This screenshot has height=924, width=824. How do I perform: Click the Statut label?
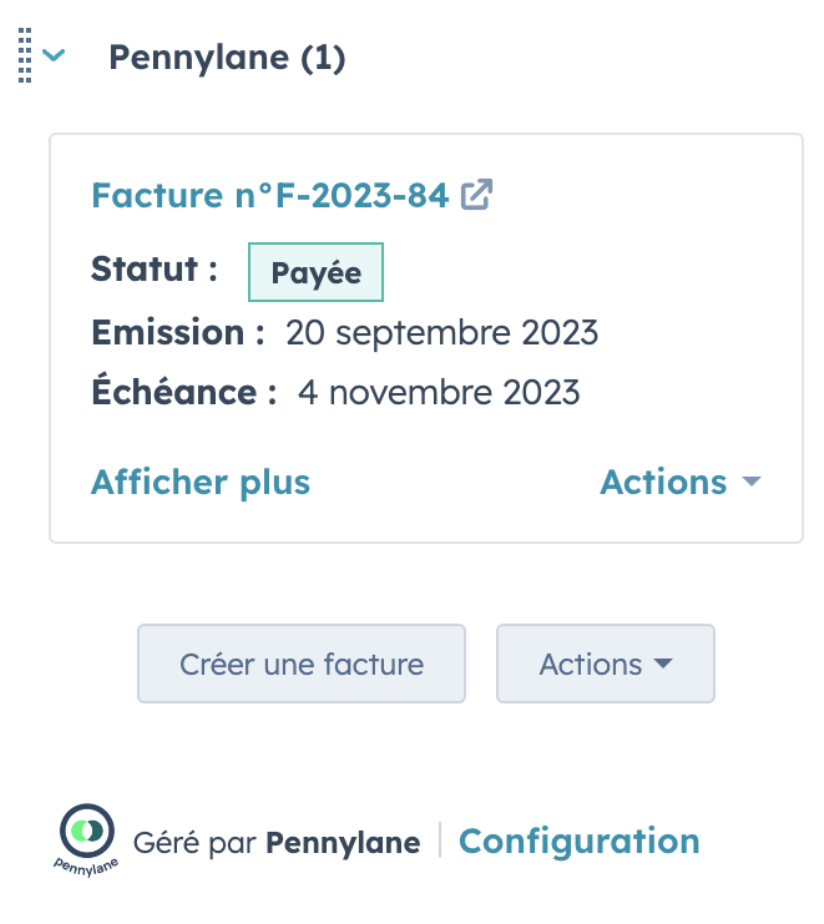tap(154, 269)
